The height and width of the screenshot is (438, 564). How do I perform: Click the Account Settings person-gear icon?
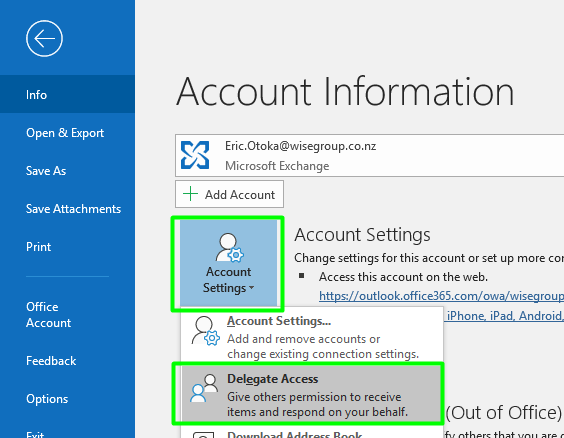pos(229,247)
